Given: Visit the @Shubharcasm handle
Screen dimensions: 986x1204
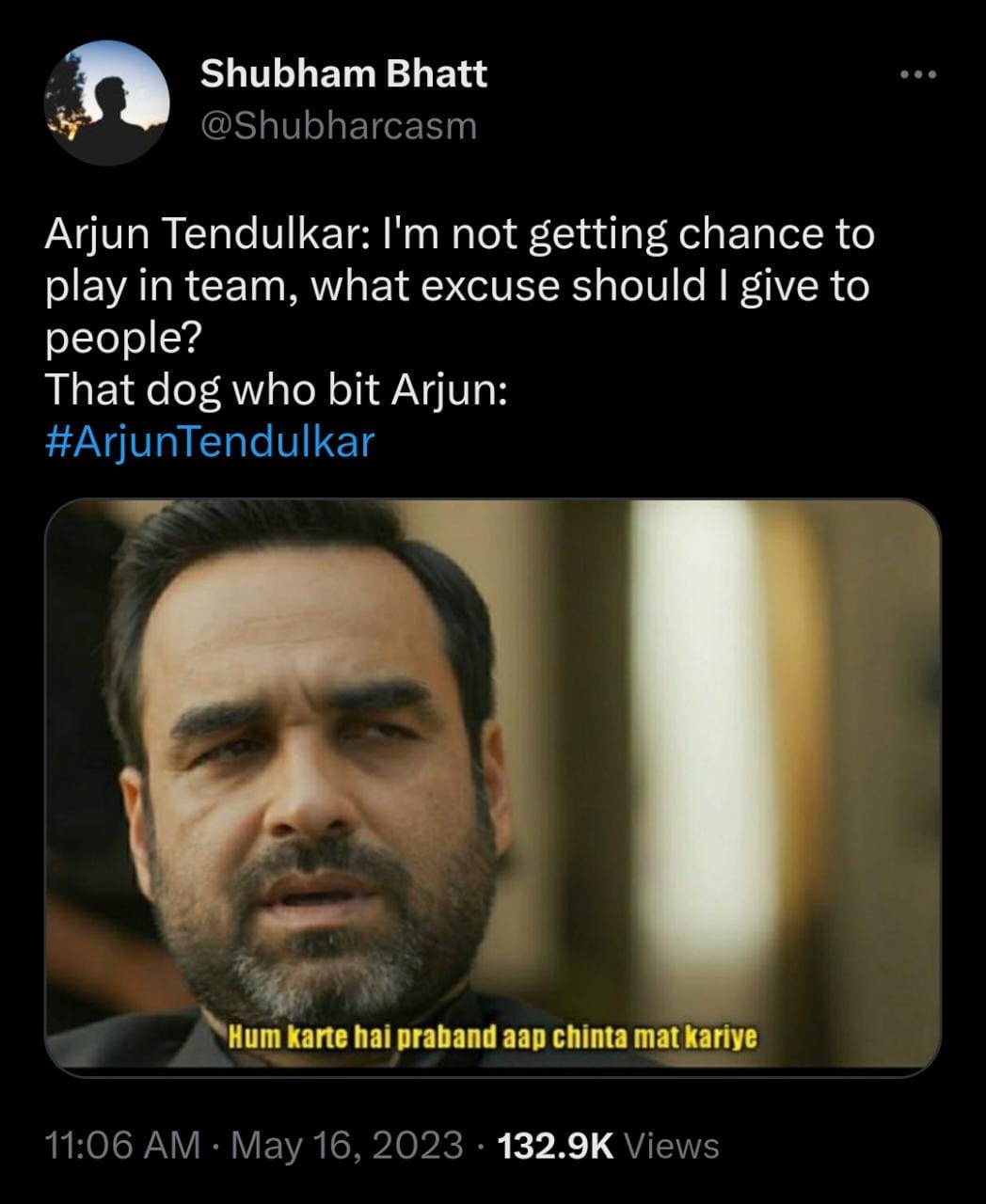Looking at the screenshot, I should [340, 125].
